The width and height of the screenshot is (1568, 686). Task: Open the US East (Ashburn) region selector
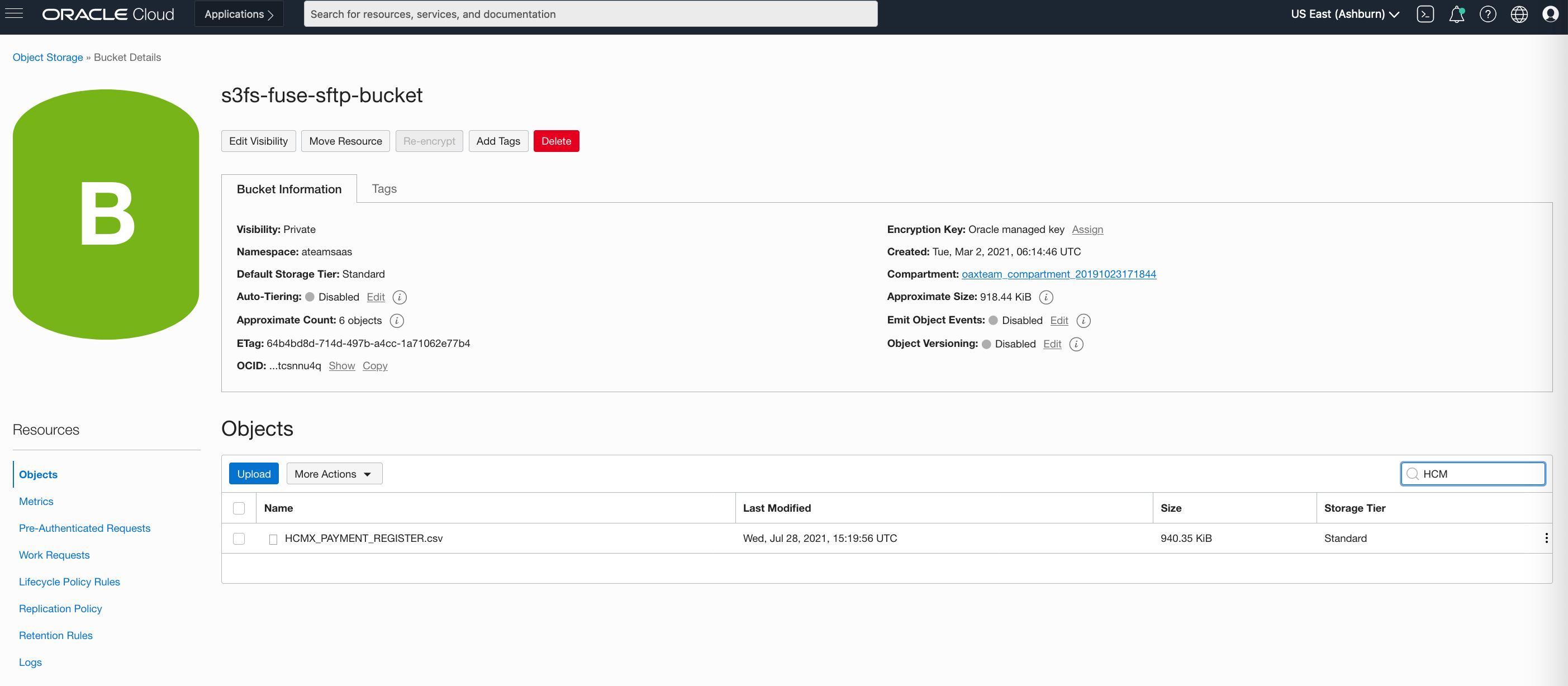click(1344, 14)
